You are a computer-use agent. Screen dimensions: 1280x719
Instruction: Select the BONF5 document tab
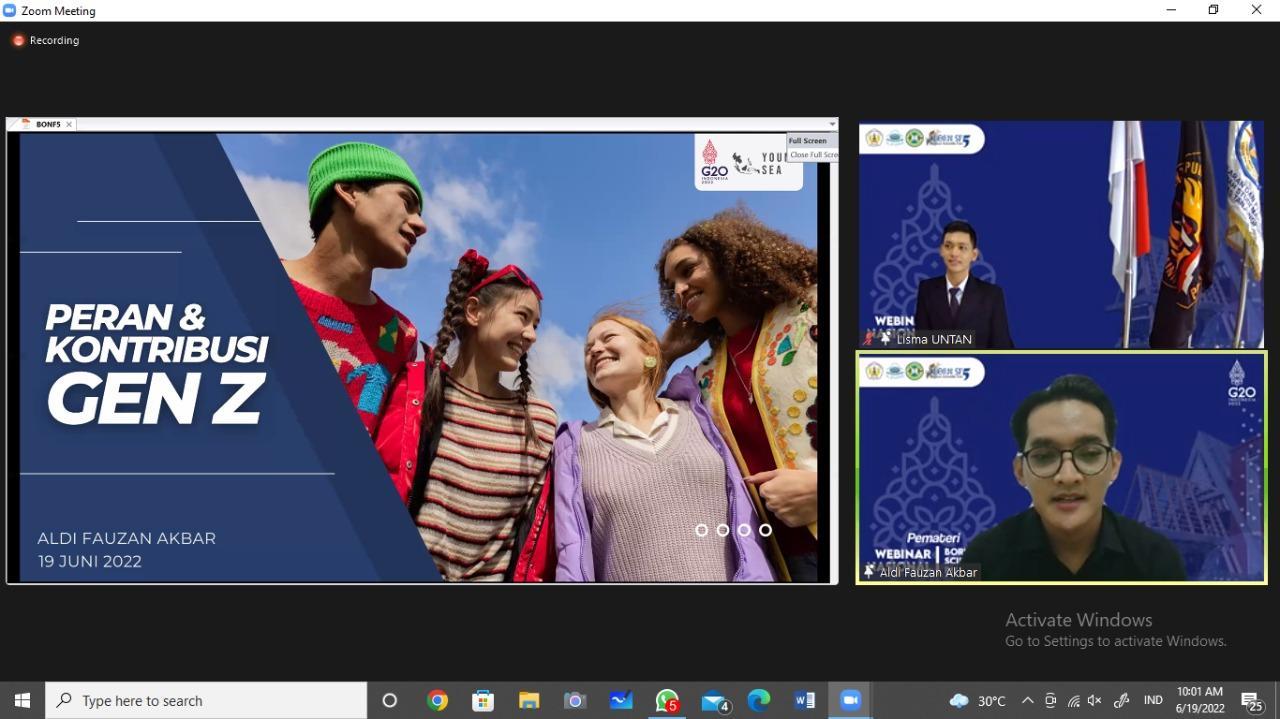pos(48,125)
